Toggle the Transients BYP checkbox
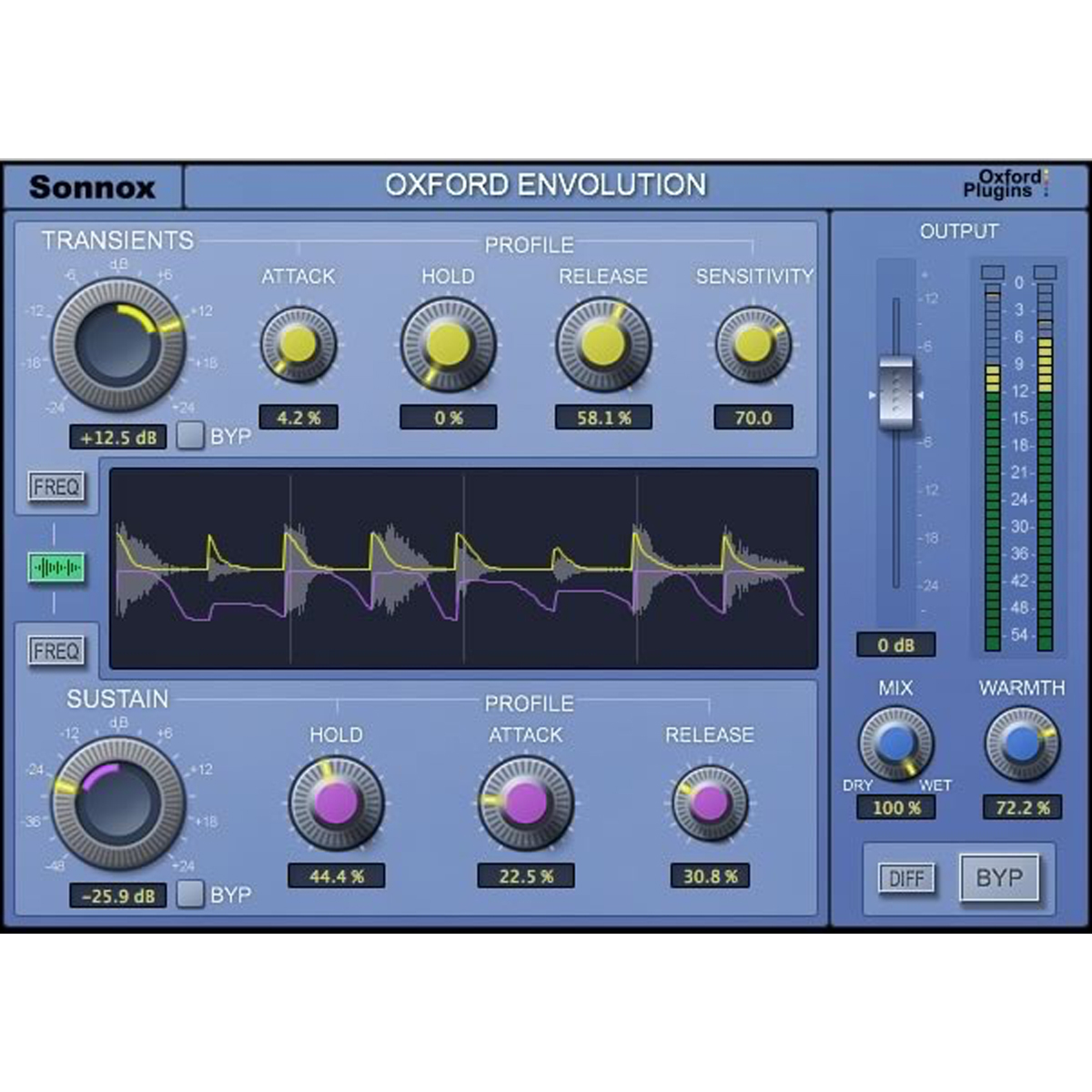Image resolution: width=1092 pixels, height=1092 pixels. pos(190,436)
